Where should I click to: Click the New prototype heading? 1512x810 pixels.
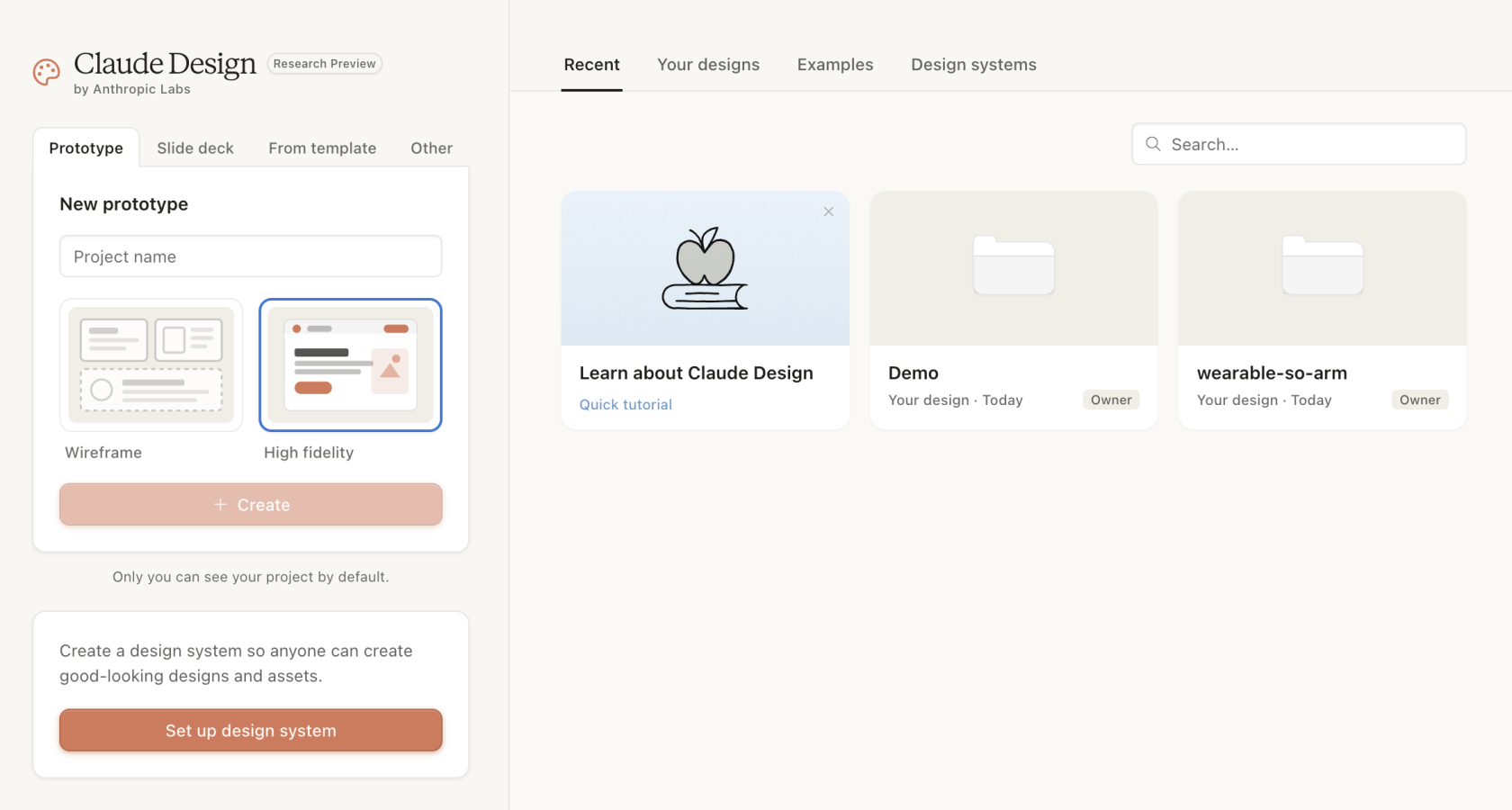click(x=124, y=204)
